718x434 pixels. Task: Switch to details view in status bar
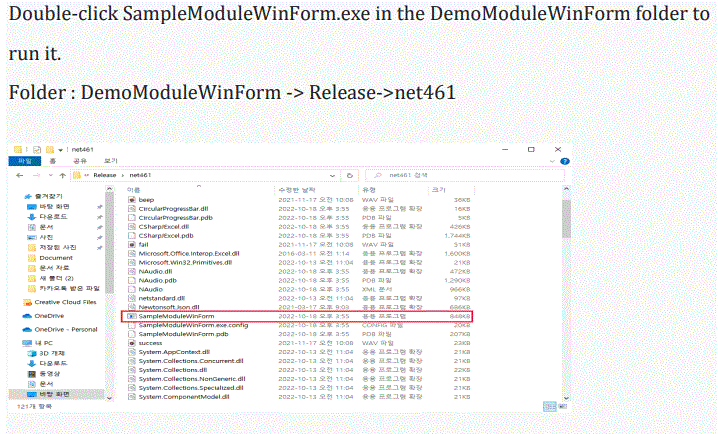[x=549, y=407]
